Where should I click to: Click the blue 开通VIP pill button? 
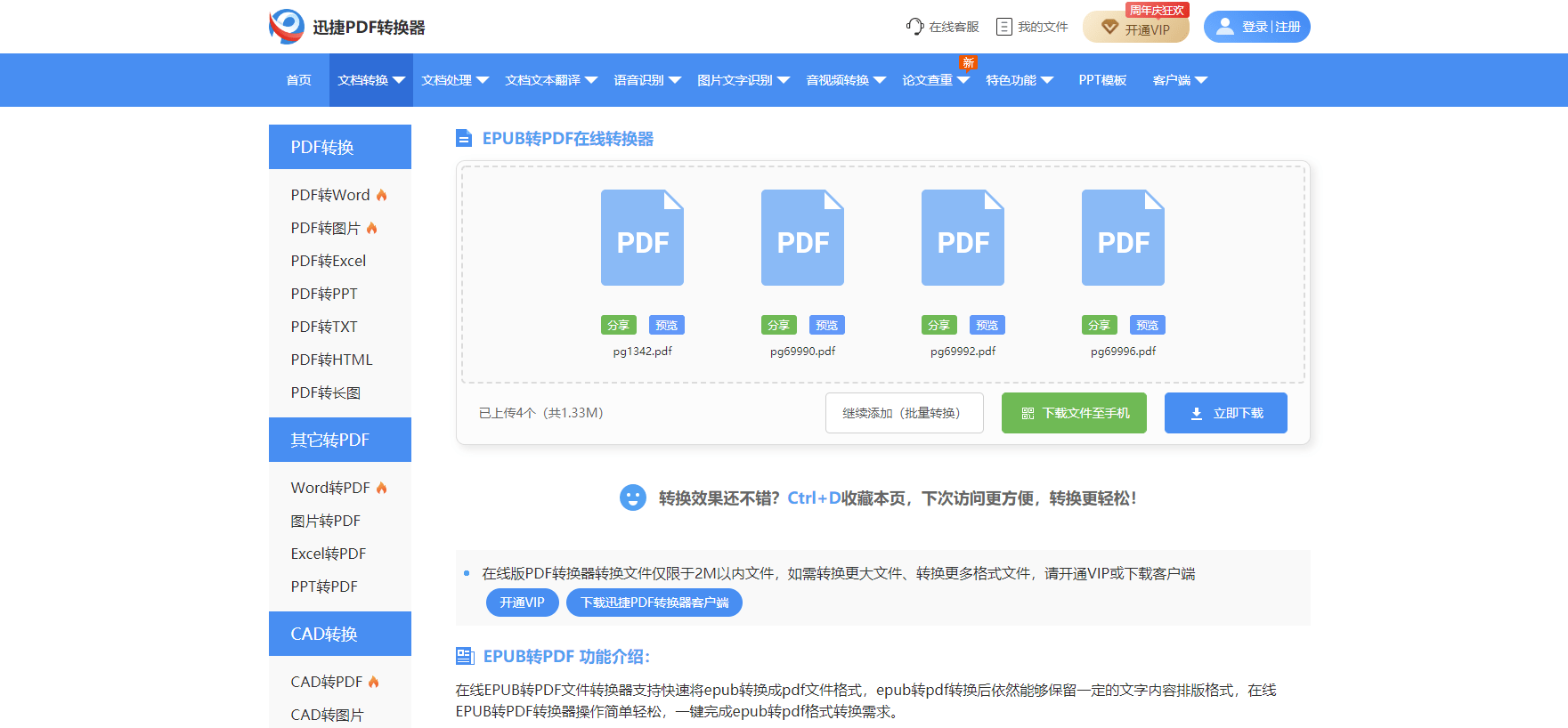pos(523,603)
